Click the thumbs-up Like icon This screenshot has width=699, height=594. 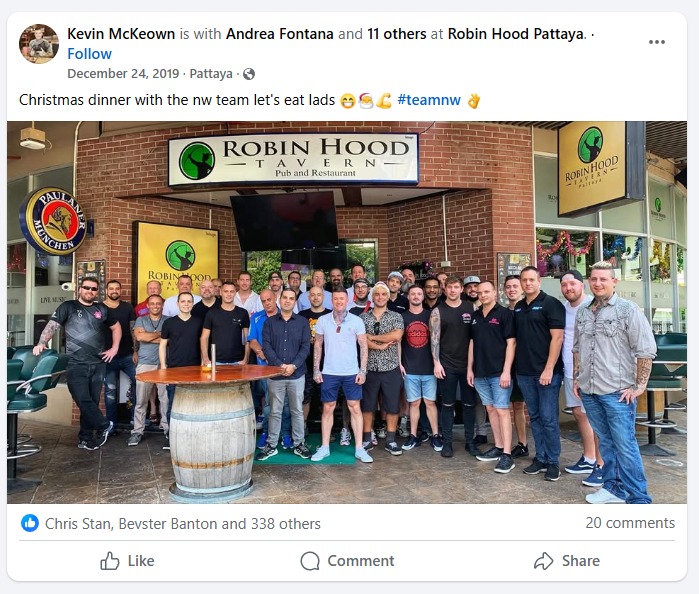point(110,561)
